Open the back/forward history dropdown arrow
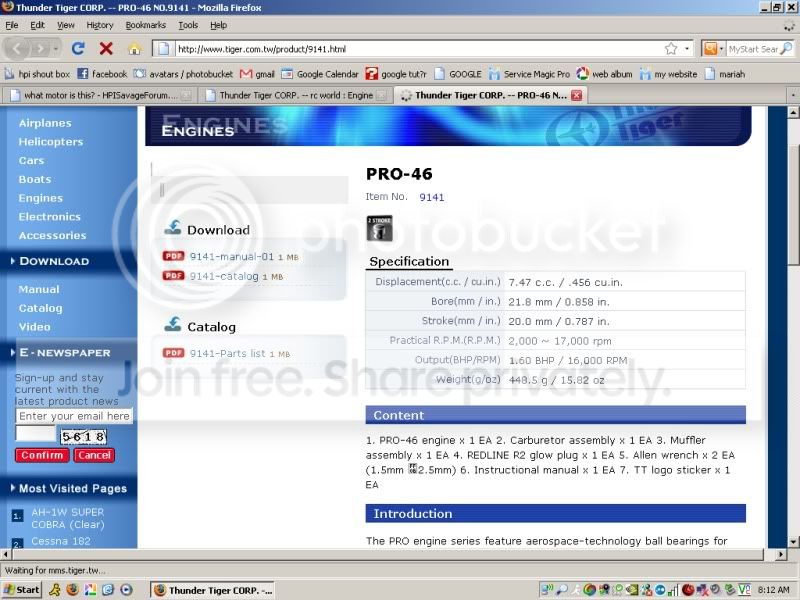This screenshot has width=800, height=600. pyautogui.click(x=56, y=49)
